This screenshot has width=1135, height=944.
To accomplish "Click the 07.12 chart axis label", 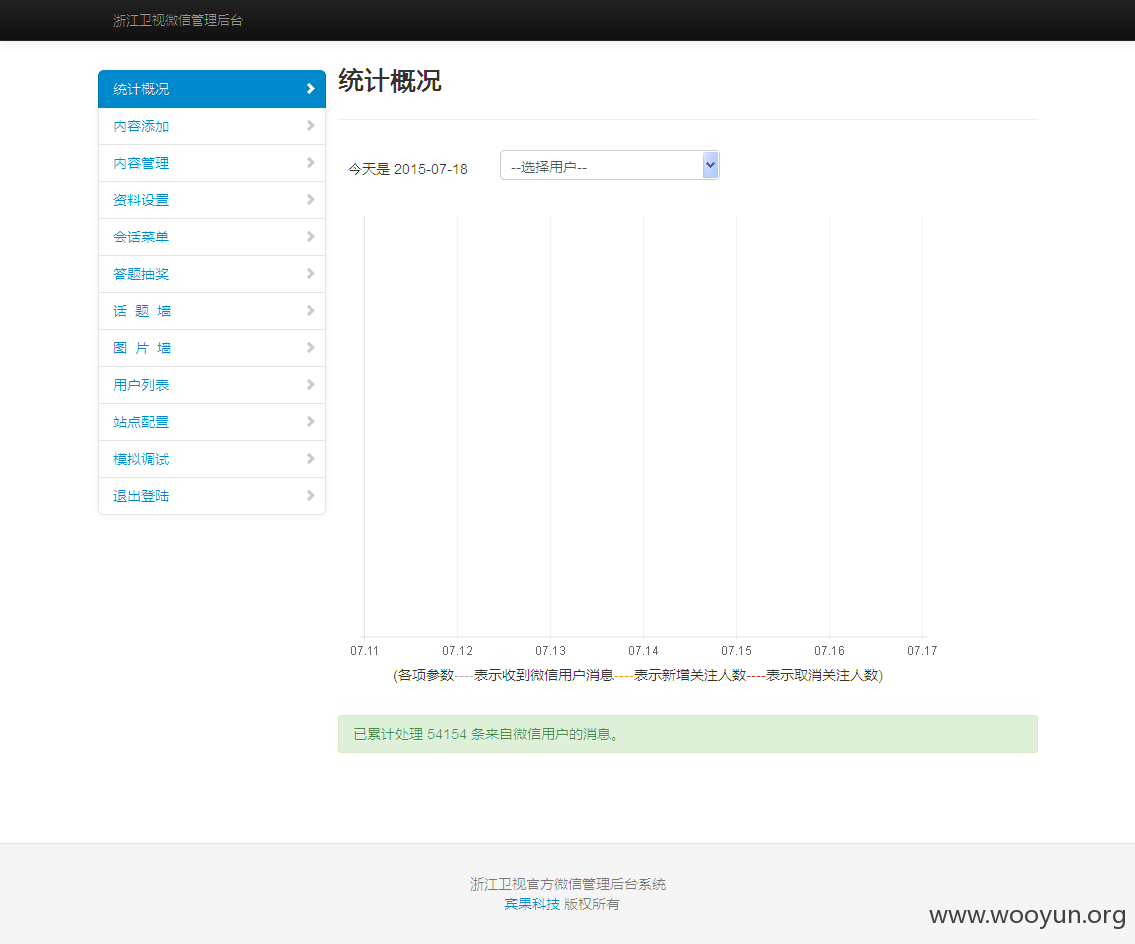I will (x=457, y=651).
